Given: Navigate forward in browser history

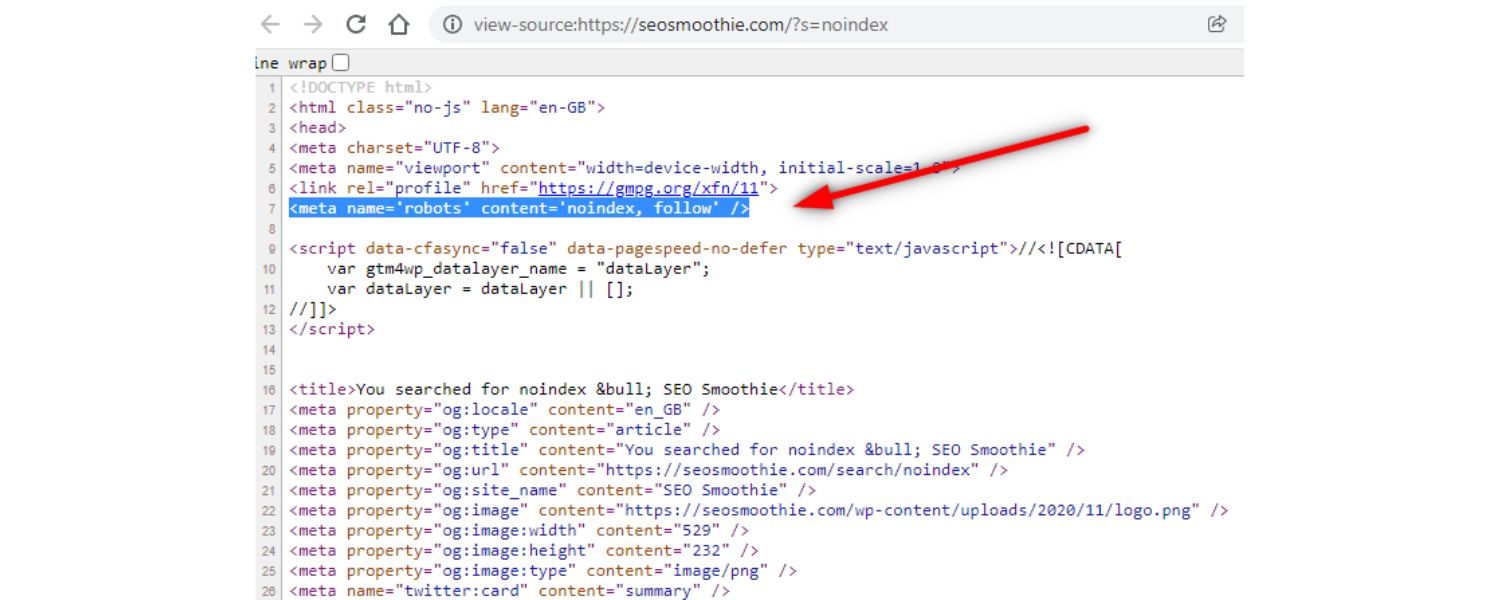Looking at the screenshot, I should tap(312, 24).
